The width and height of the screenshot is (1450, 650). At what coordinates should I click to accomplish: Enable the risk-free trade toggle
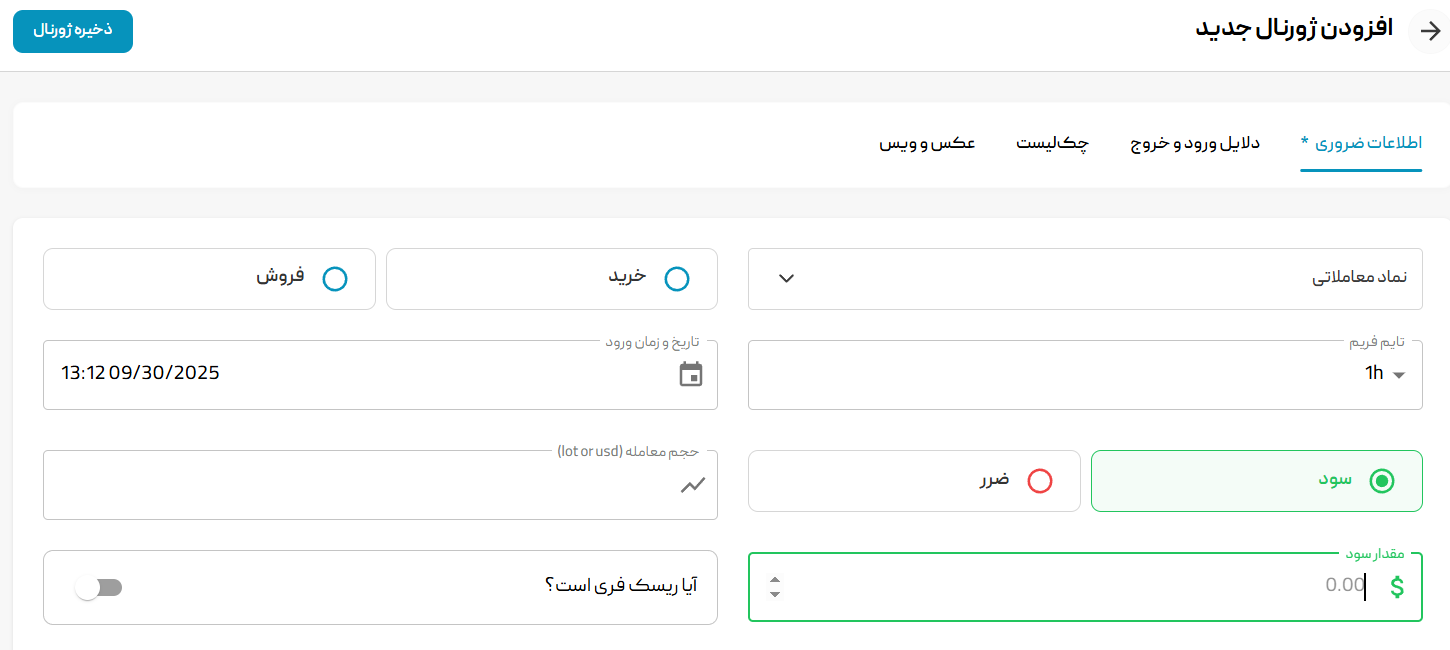point(99,588)
